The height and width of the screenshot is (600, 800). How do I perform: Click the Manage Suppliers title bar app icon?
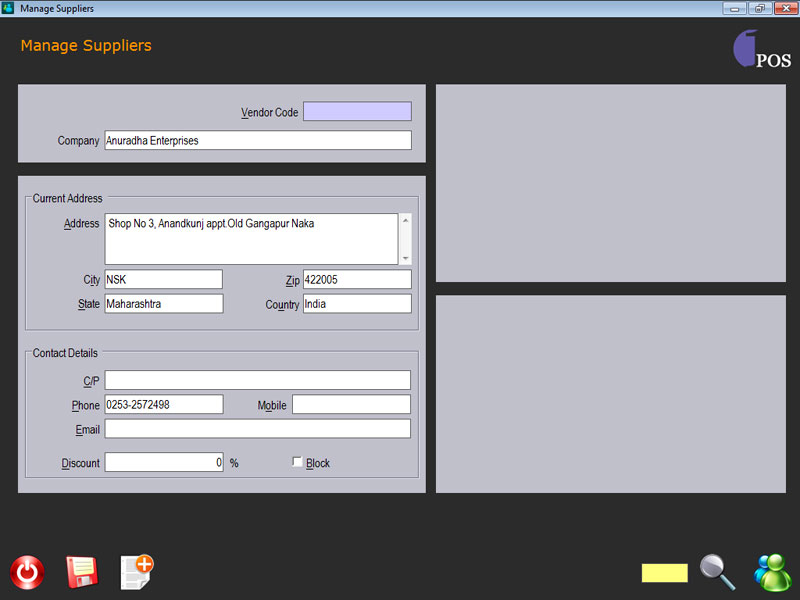[x=9, y=8]
